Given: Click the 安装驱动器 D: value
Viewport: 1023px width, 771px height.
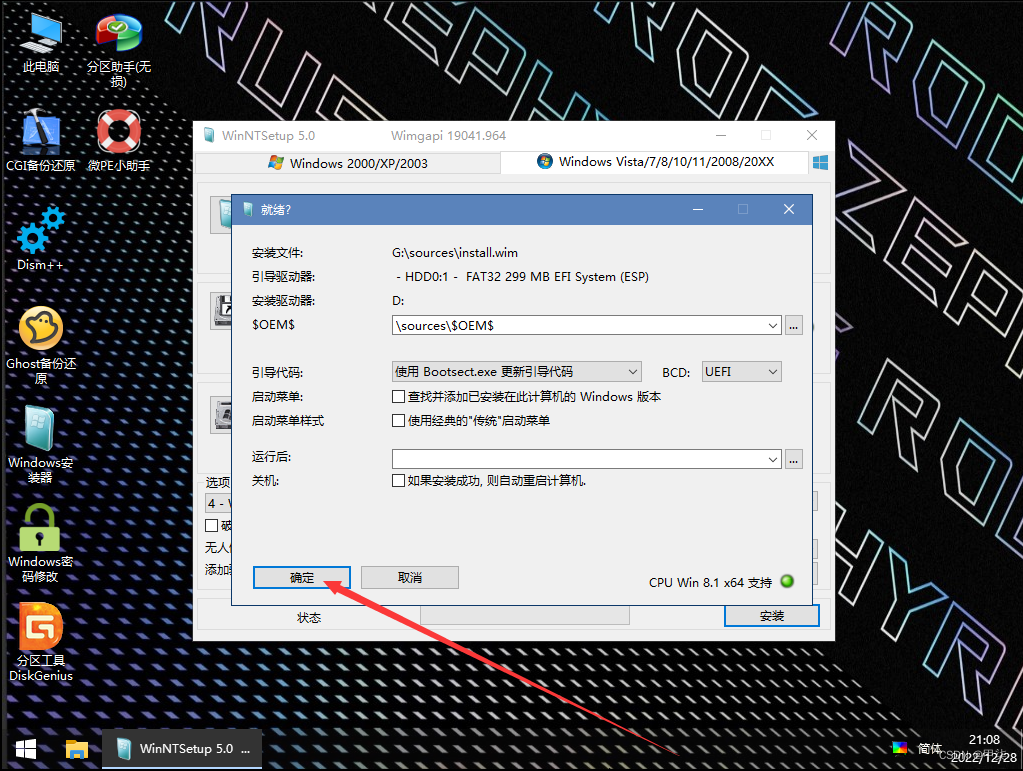Looking at the screenshot, I should click(398, 301).
